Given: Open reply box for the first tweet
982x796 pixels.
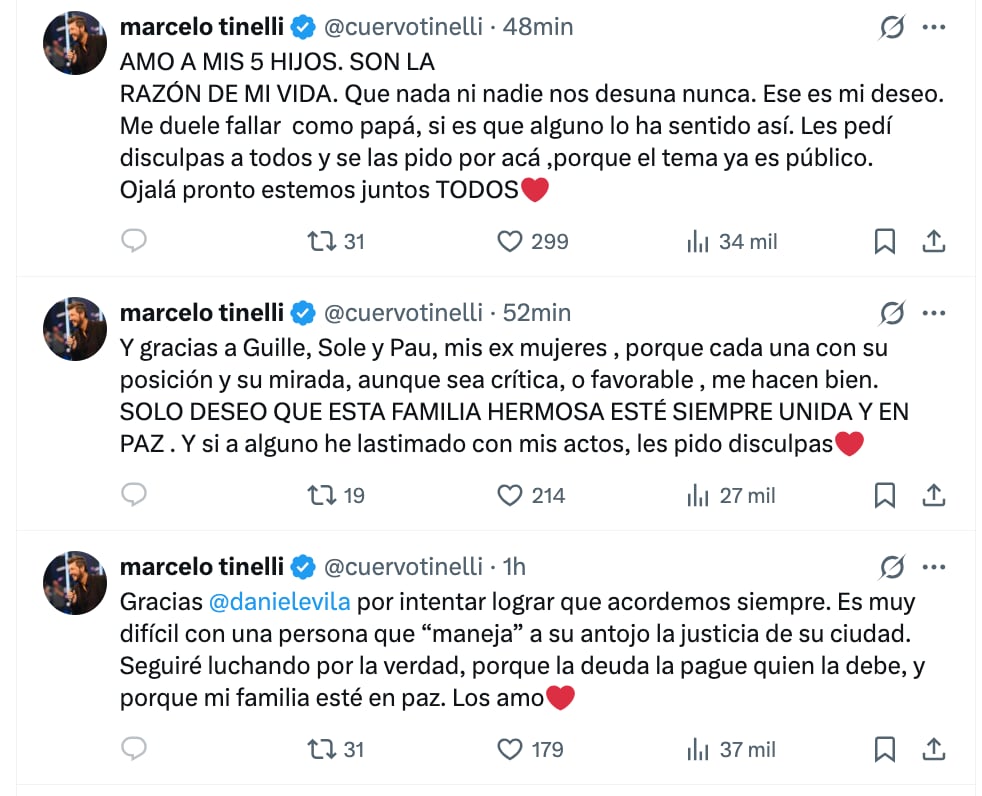Looking at the screenshot, I should [x=134, y=241].
